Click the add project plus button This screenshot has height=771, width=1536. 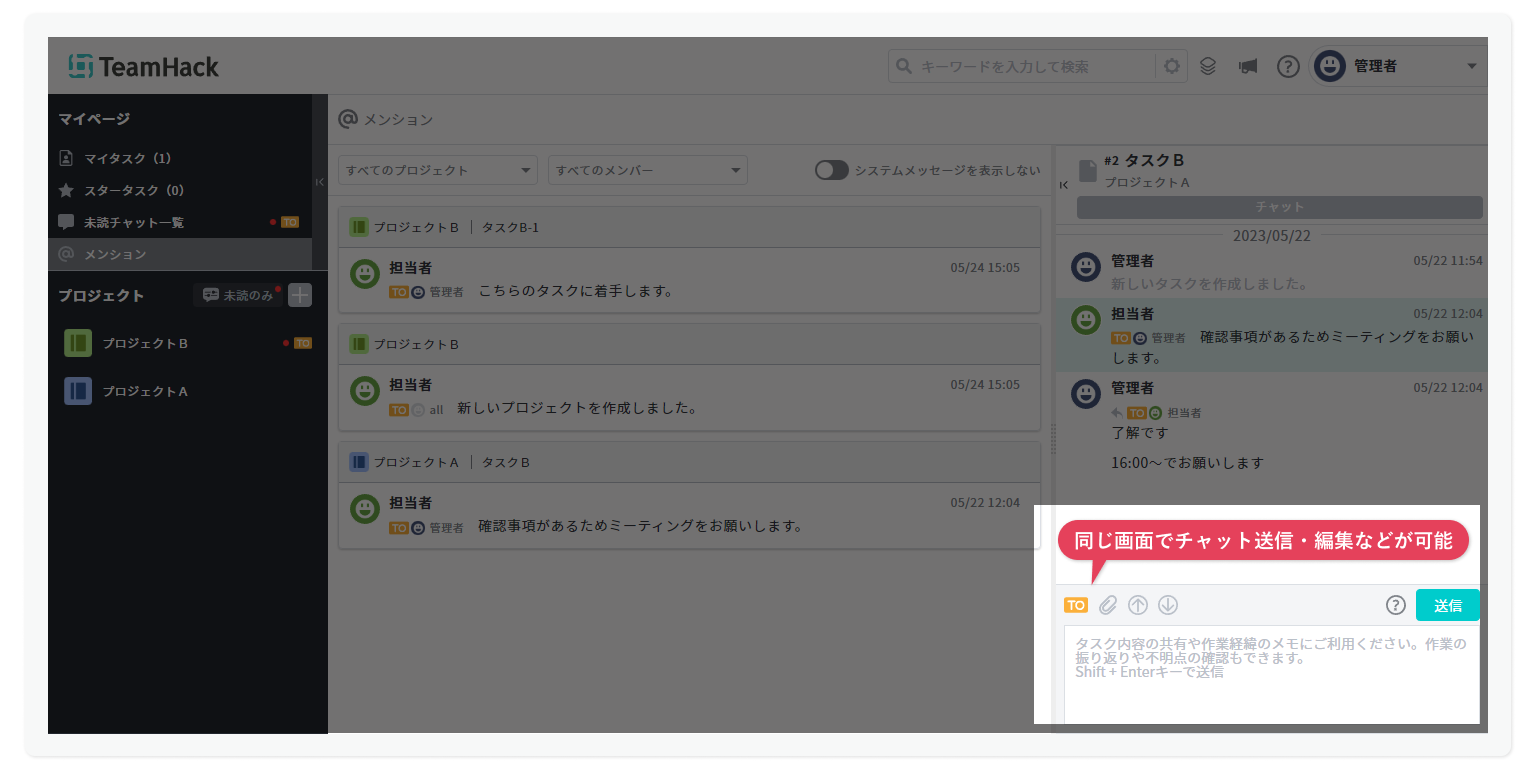[300, 295]
